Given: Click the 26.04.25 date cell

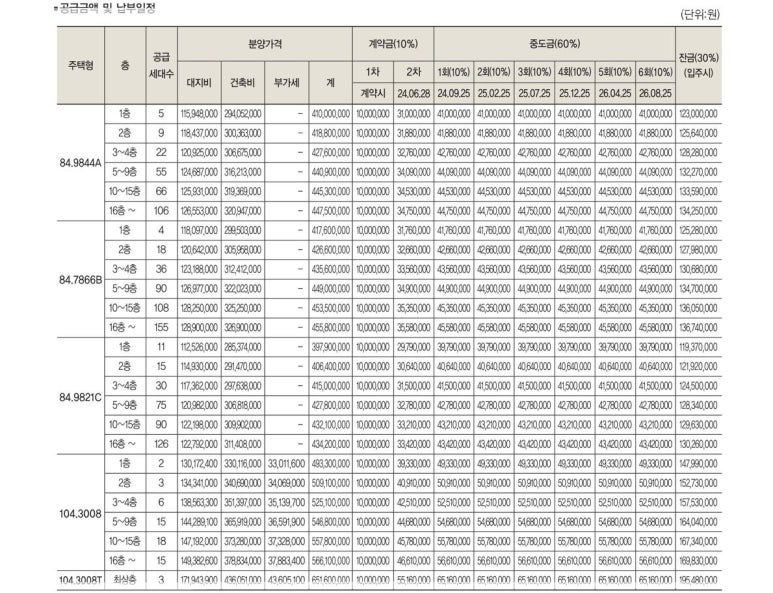Looking at the screenshot, I should [x=615, y=93].
